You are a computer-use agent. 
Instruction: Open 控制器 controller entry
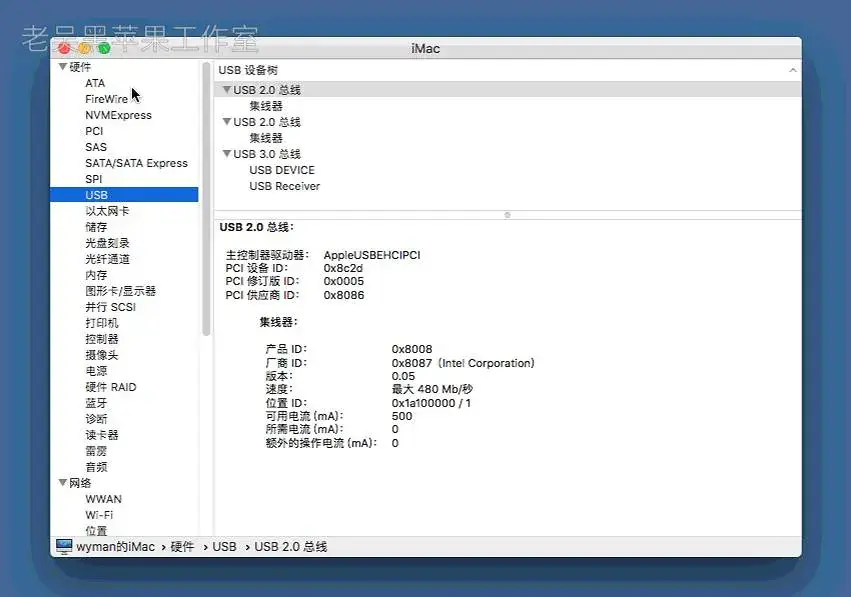101,339
